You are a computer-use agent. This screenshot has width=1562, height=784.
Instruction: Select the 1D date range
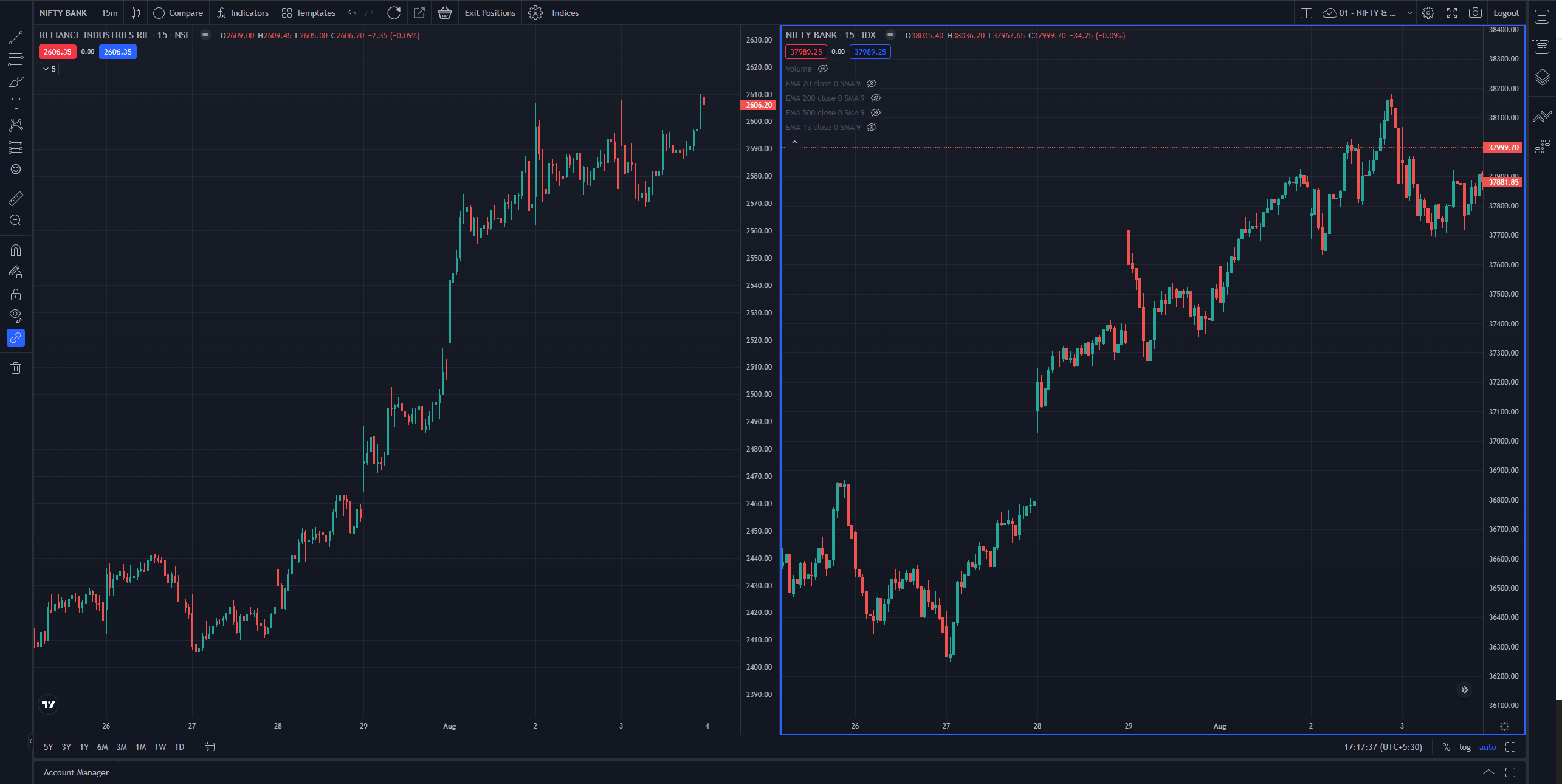tap(180, 747)
